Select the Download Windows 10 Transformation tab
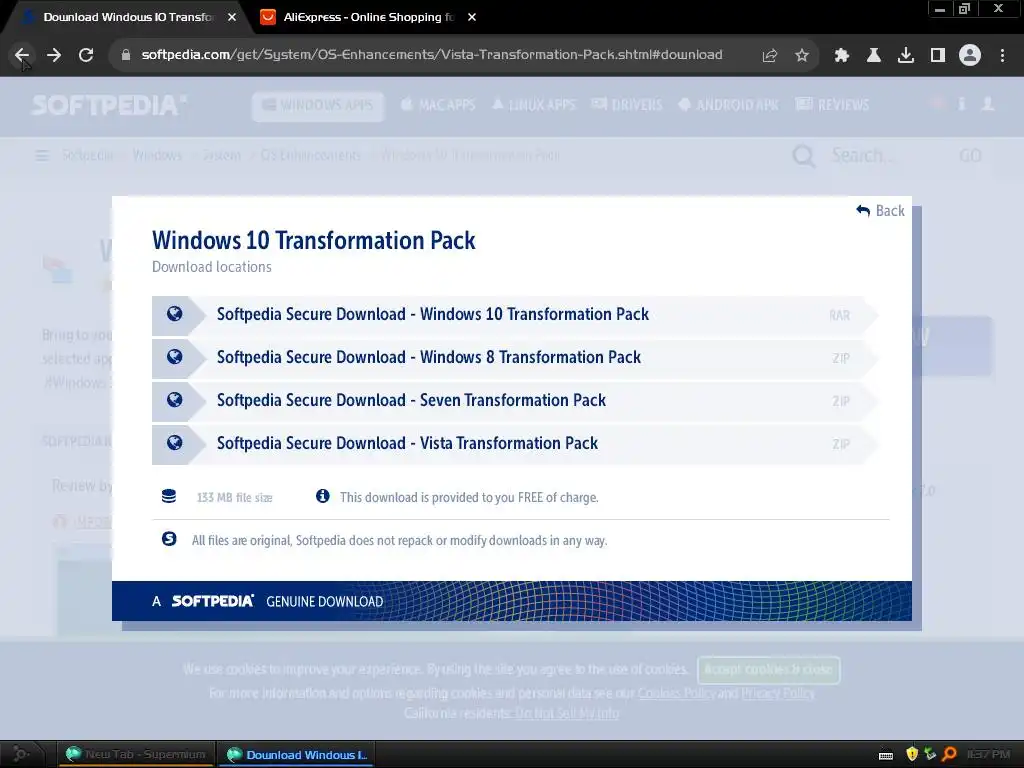This screenshot has height=768, width=1024. (x=127, y=17)
